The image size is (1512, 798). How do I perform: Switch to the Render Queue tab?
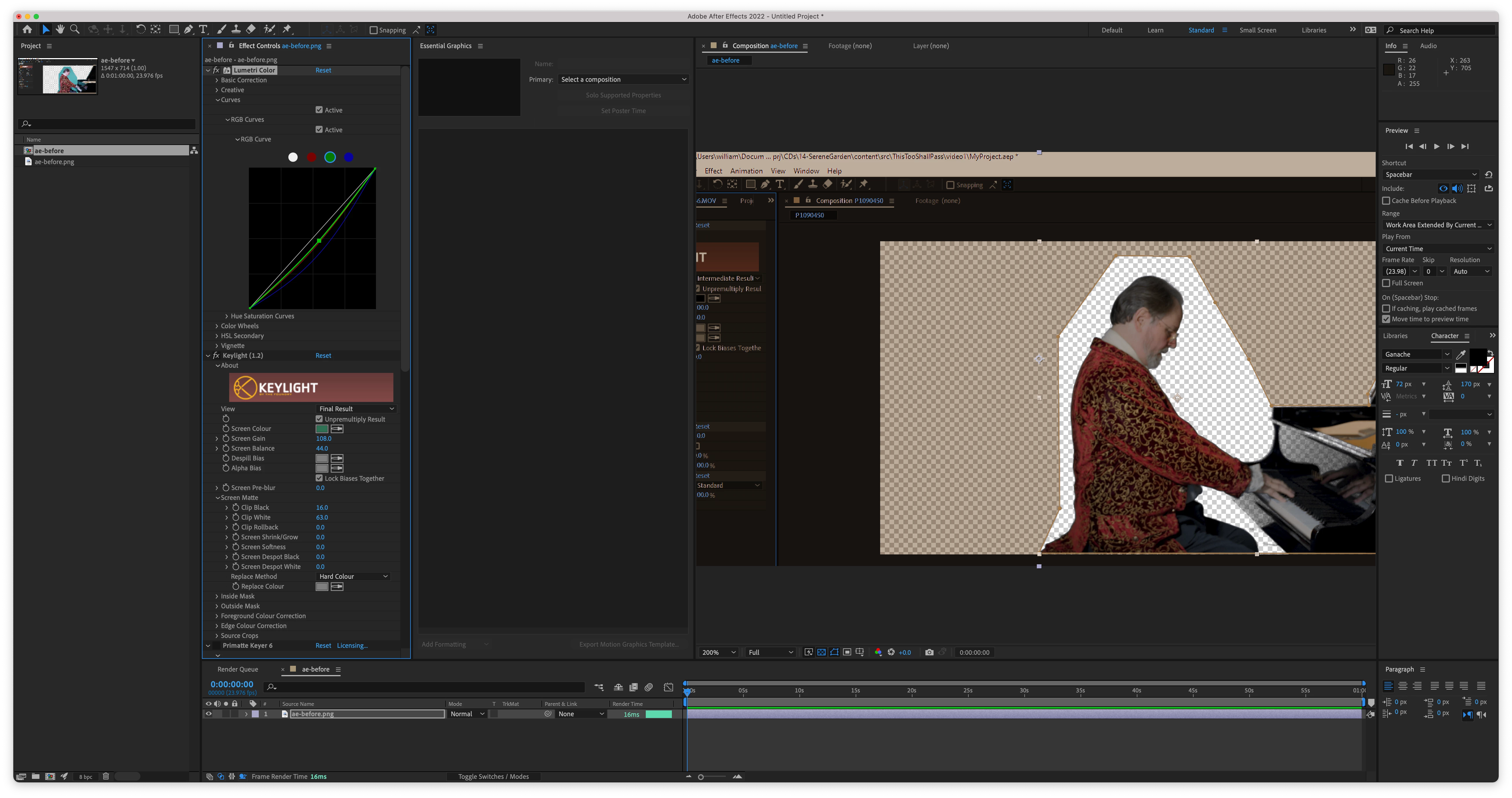238,670
